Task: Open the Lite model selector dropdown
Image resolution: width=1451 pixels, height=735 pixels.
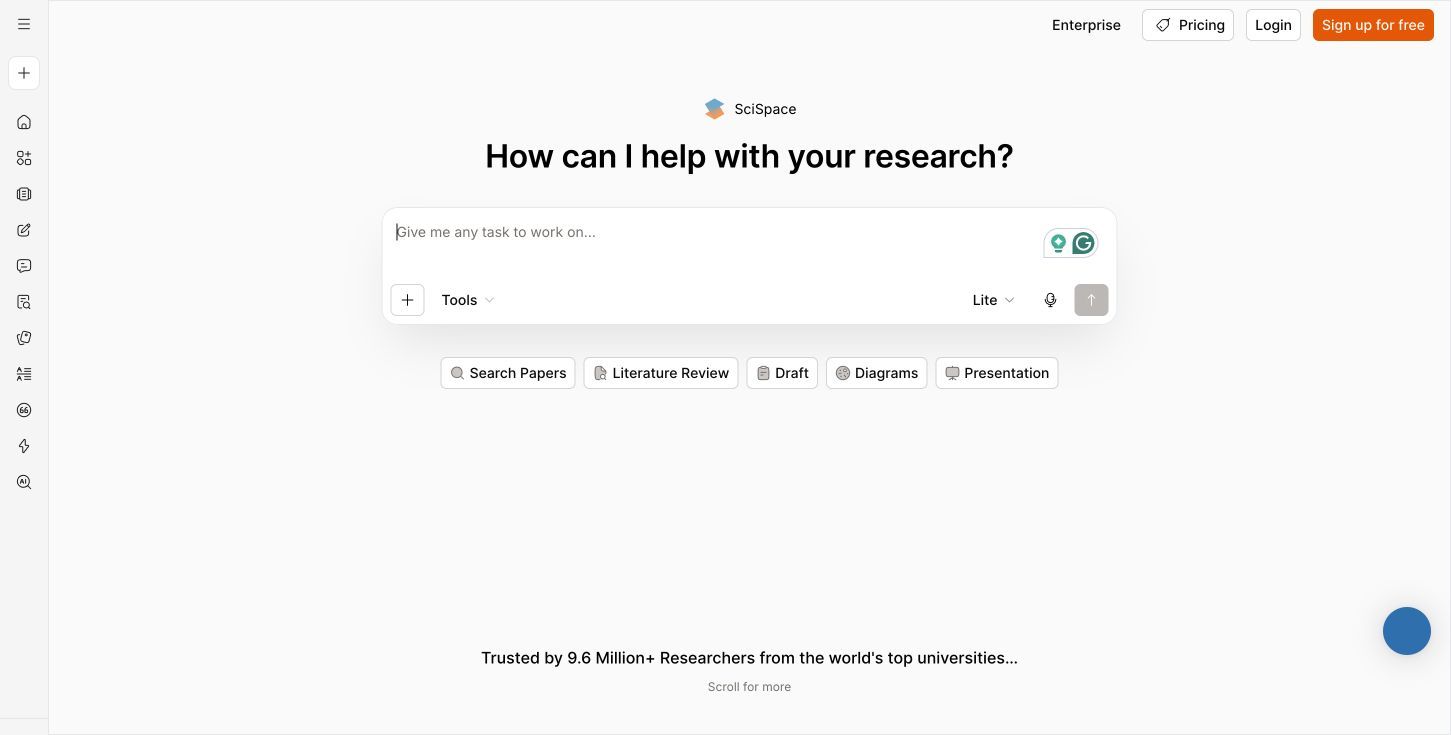Action: (993, 300)
